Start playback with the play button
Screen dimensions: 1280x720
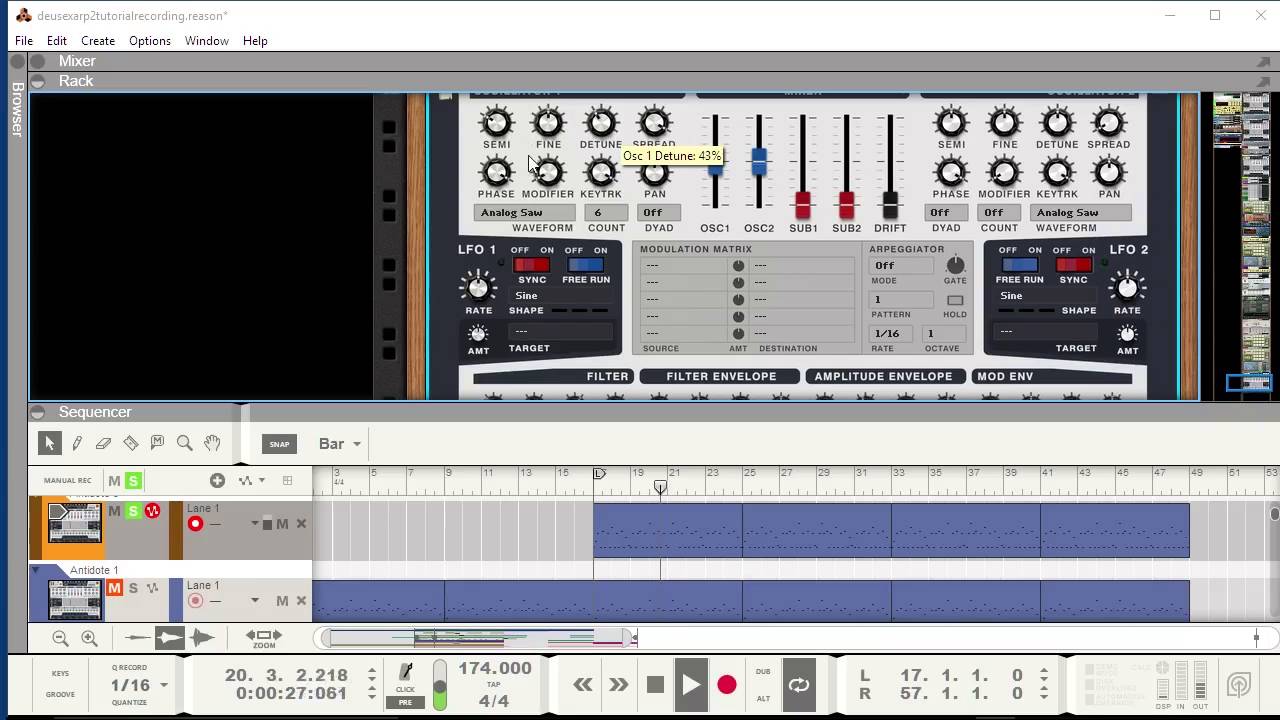pos(691,685)
